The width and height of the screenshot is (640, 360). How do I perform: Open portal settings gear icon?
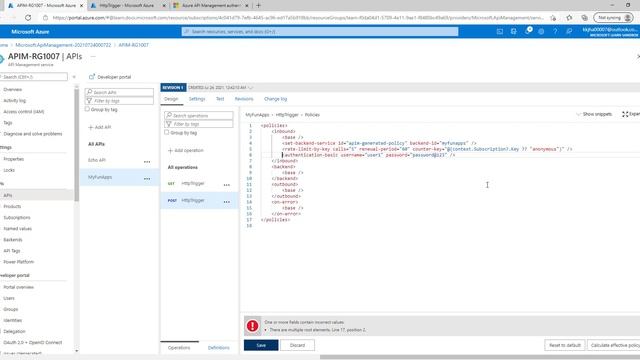(541, 31)
